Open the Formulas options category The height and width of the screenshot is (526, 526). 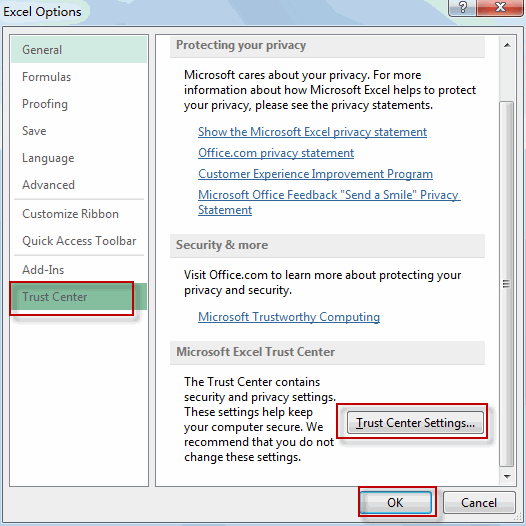pyautogui.click(x=78, y=77)
